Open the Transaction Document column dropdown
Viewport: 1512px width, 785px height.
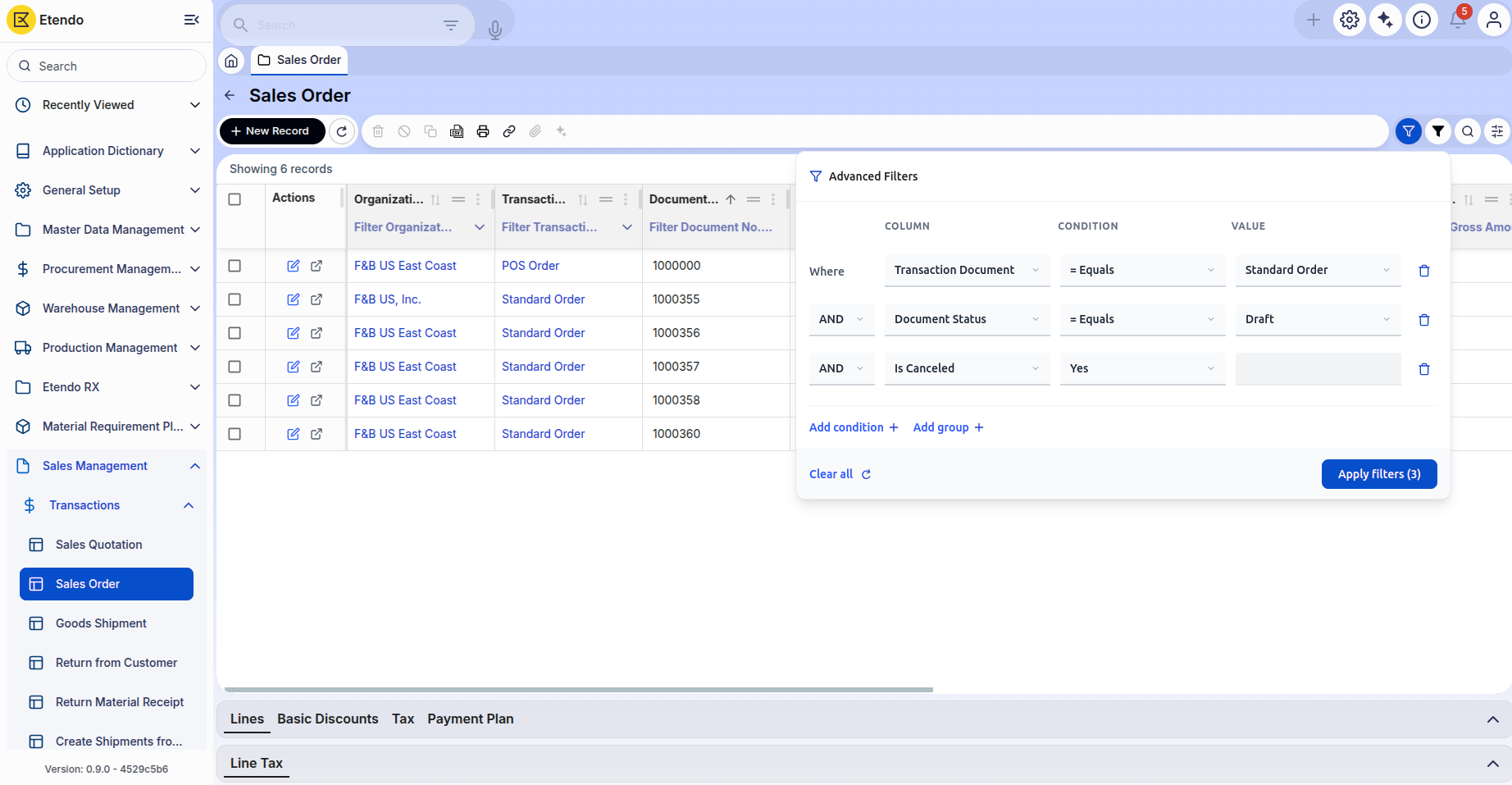[966, 270]
